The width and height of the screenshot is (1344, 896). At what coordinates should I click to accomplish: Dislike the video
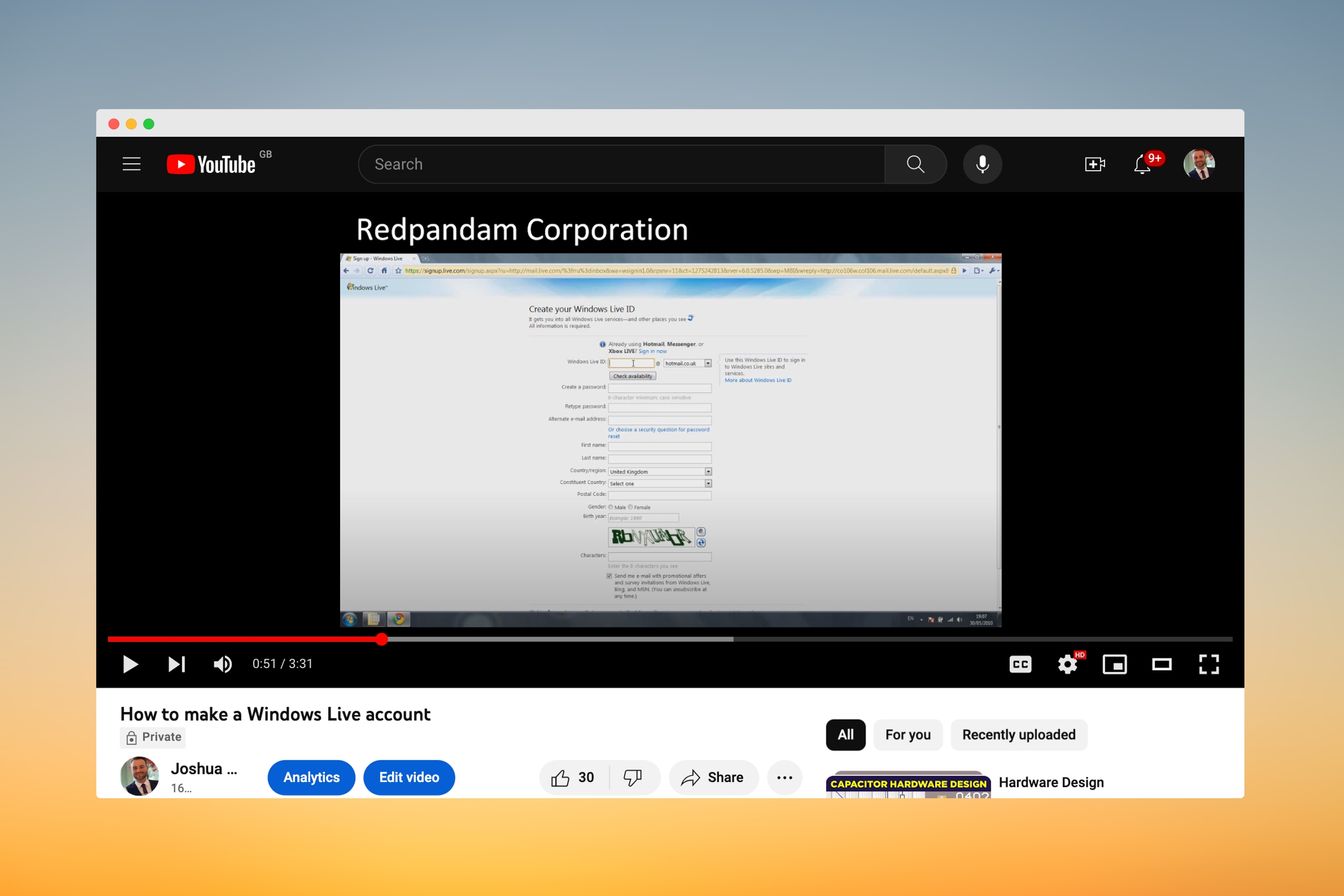[x=633, y=777]
